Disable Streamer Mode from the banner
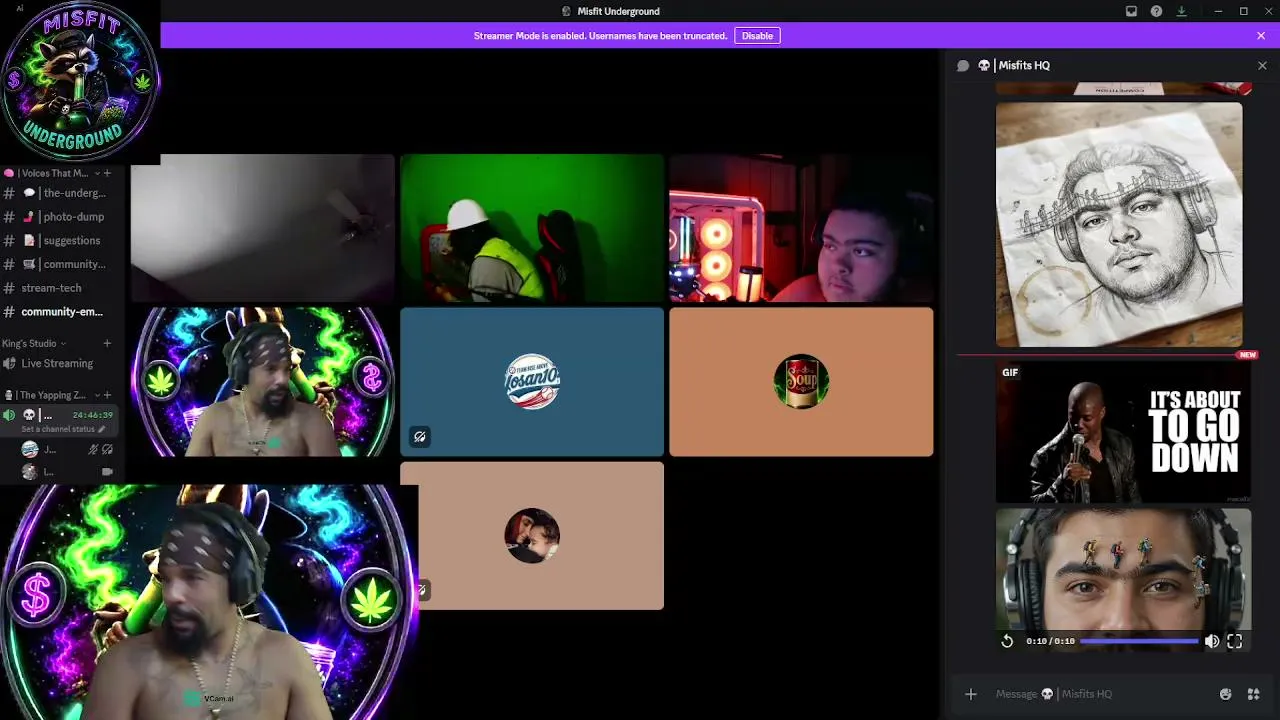 tap(757, 36)
